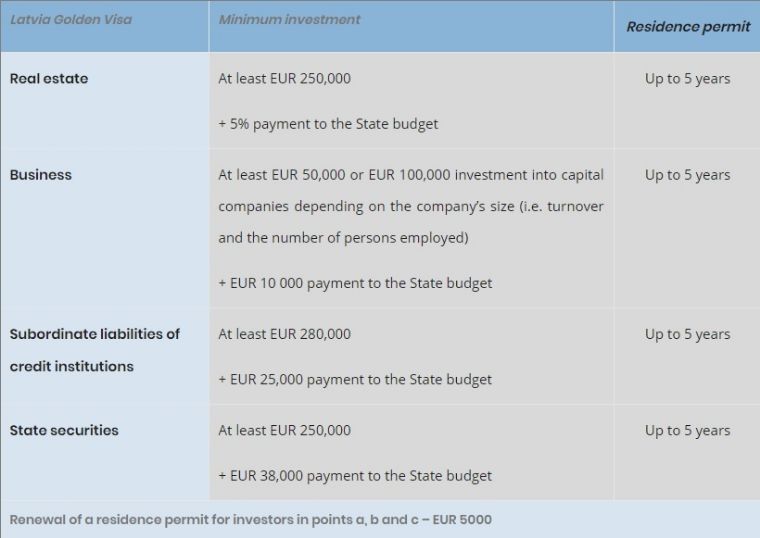Click "At least EUR 250,000" in Real estate row
Screen dimensions: 760x538
point(284,78)
